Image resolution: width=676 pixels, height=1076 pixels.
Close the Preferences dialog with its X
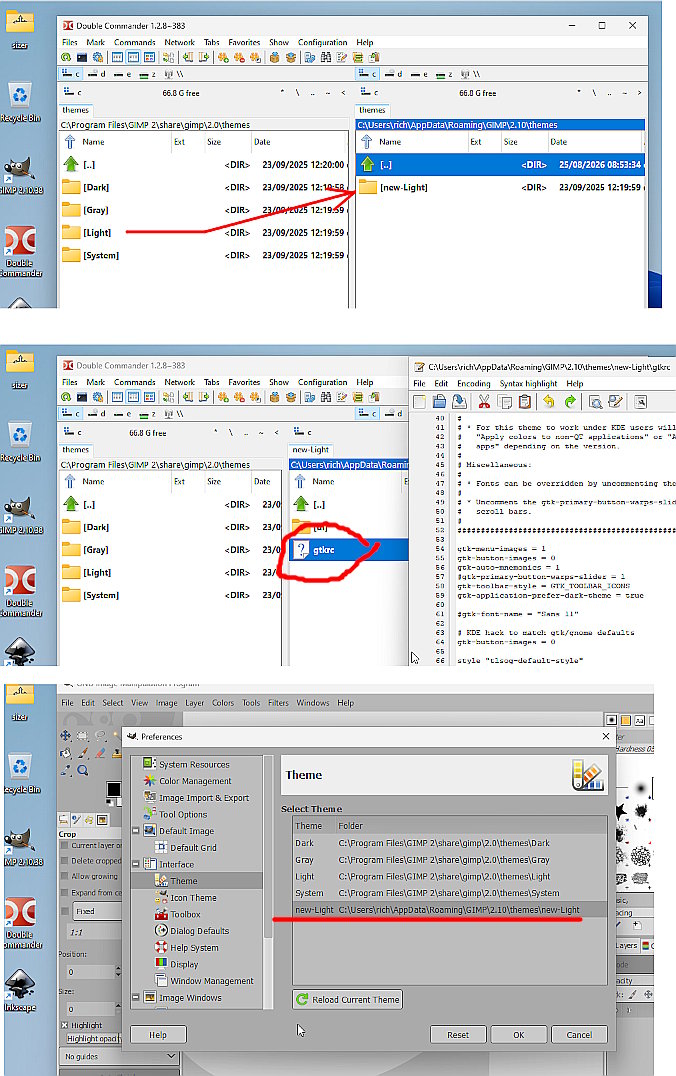click(x=605, y=736)
